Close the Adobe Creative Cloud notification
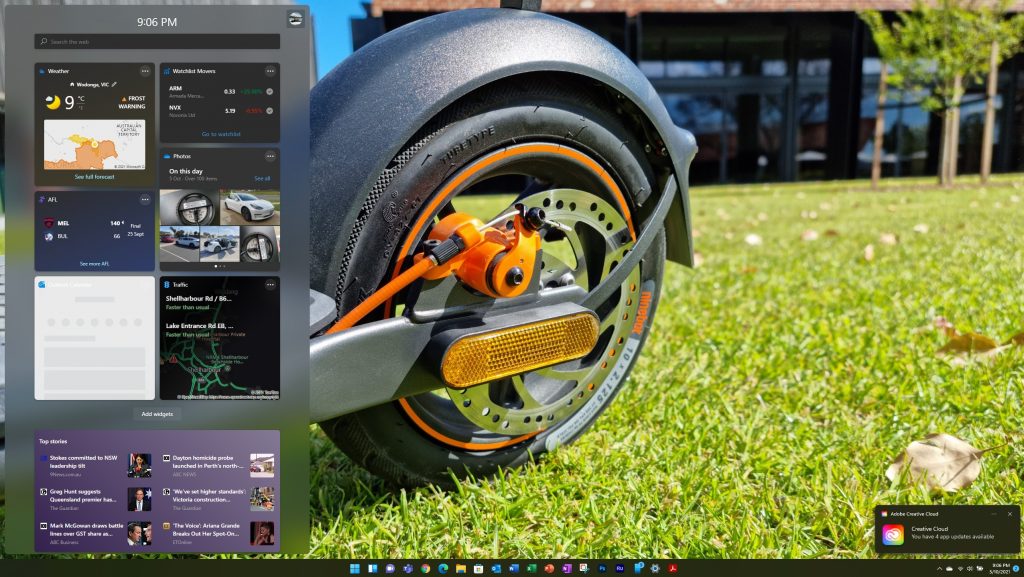Screen dimensions: 1024x577 1010,514
